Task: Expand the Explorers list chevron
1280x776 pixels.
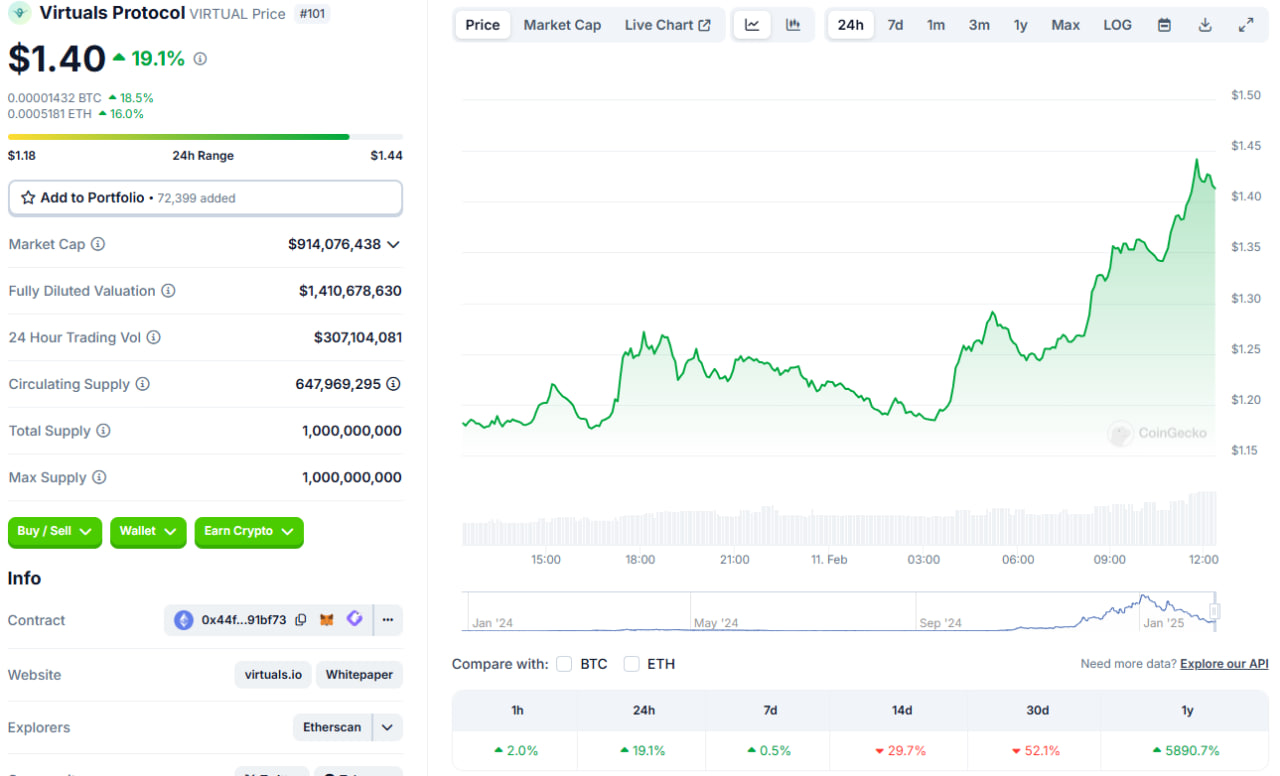Action: click(387, 727)
